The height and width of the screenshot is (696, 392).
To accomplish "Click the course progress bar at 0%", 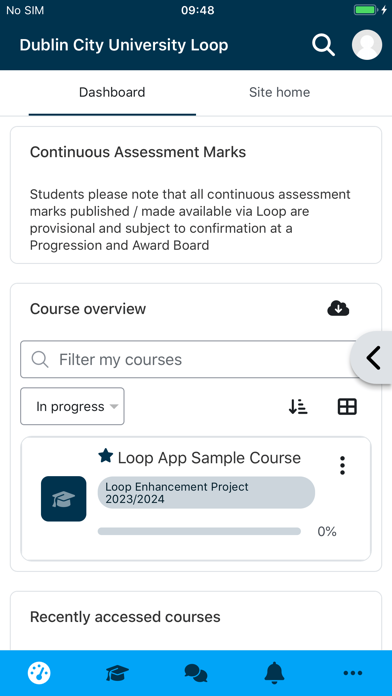I will pyautogui.click(x=199, y=531).
